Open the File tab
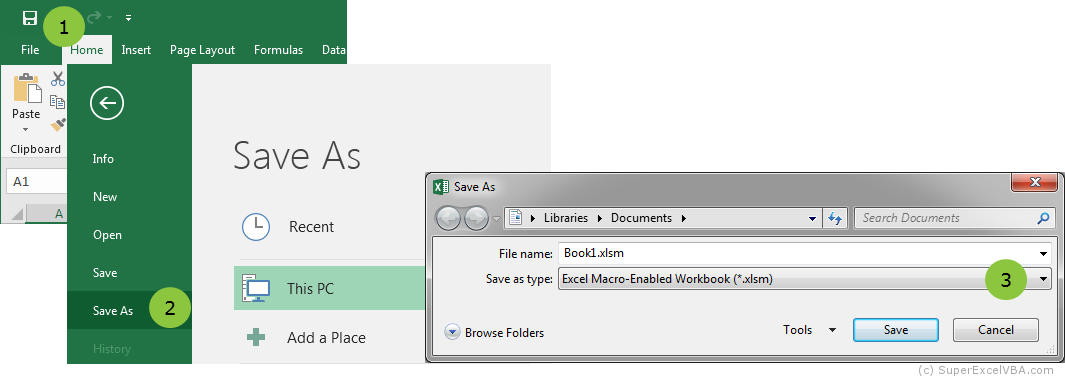 click(30, 50)
